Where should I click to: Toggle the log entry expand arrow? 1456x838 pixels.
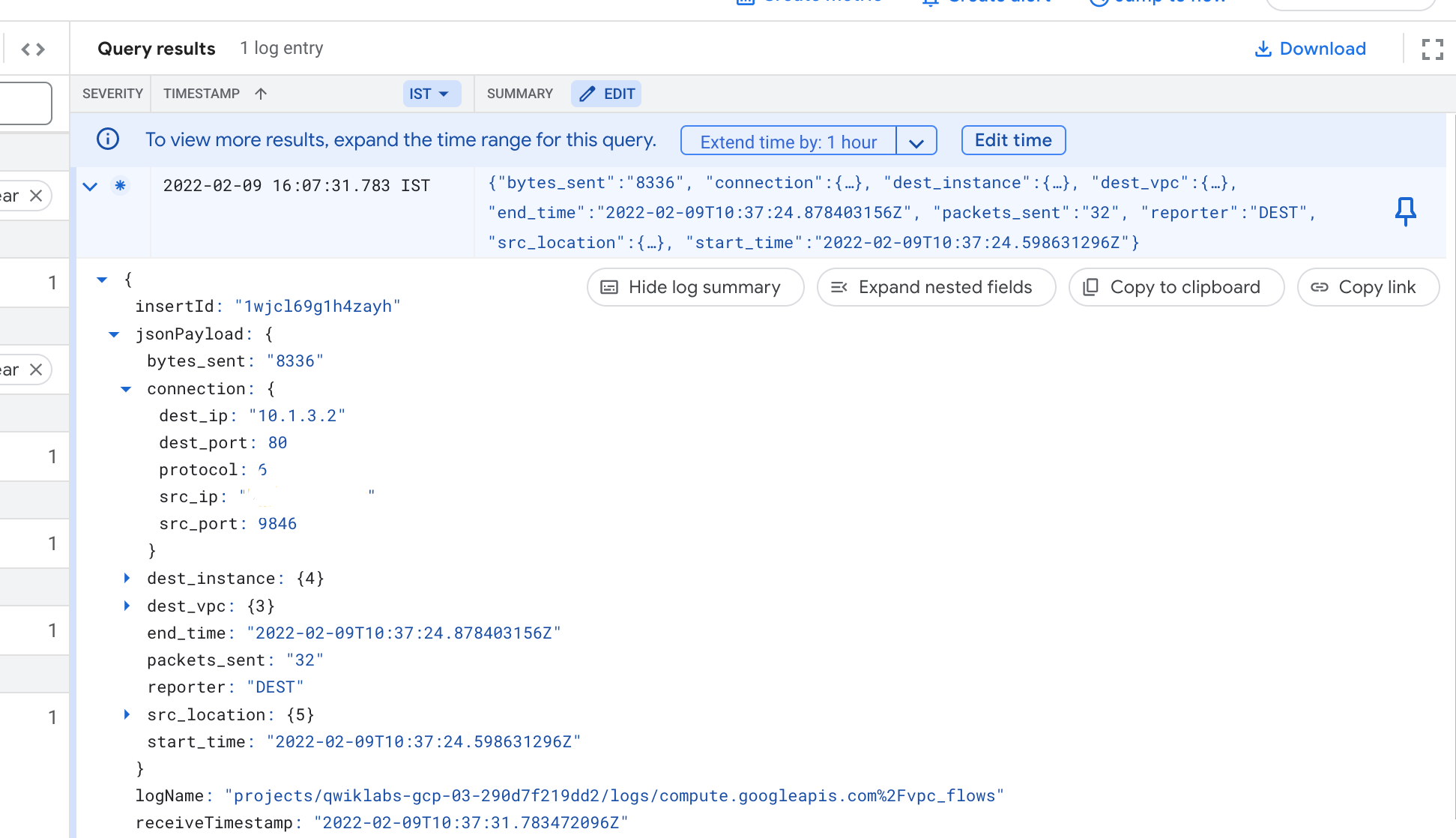(90, 184)
